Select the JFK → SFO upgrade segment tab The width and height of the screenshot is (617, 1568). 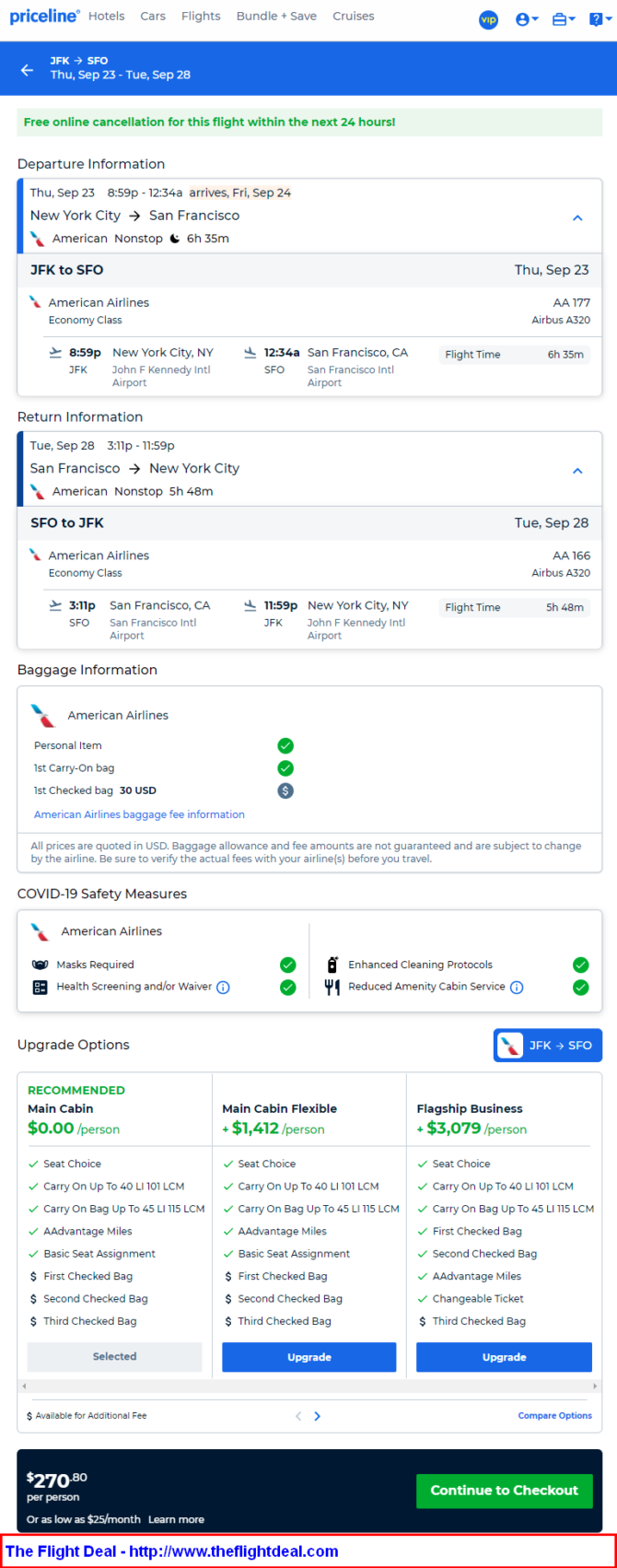548,1046
